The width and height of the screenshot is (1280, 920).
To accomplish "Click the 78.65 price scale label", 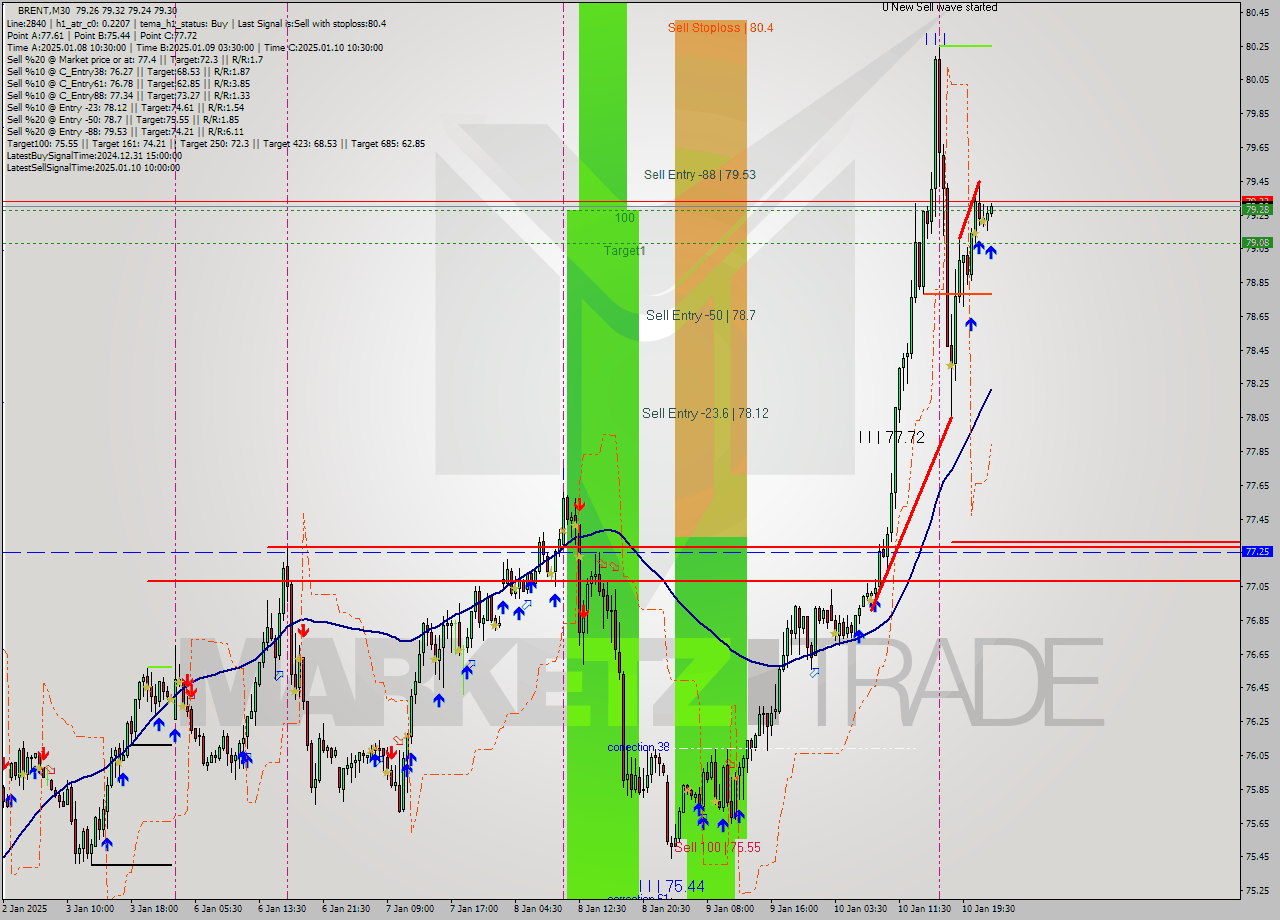I will pyautogui.click(x=1258, y=317).
